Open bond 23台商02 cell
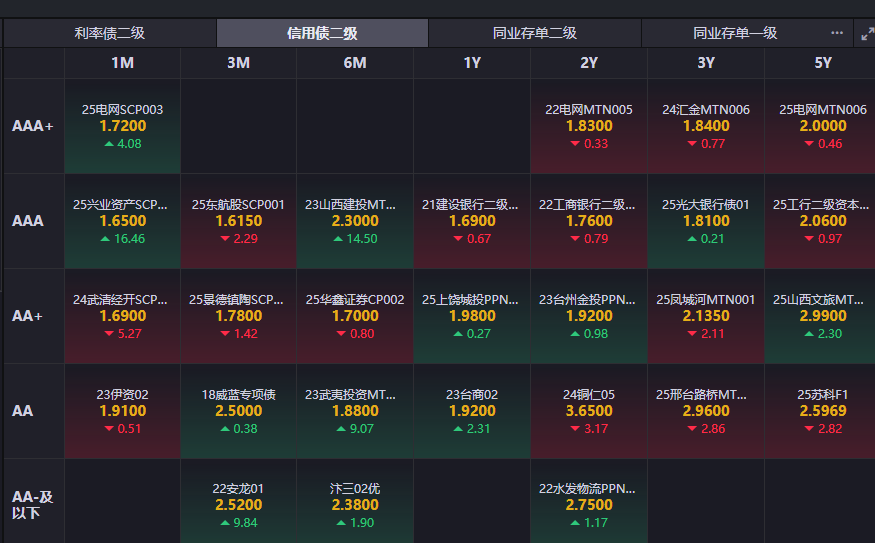This screenshot has height=543, width=875. tap(472, 411)
